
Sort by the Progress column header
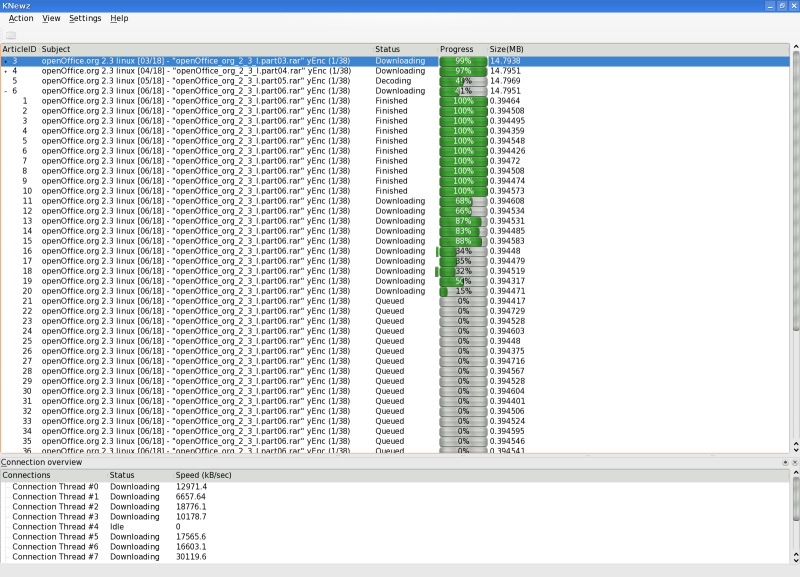[x=463, y=49]
